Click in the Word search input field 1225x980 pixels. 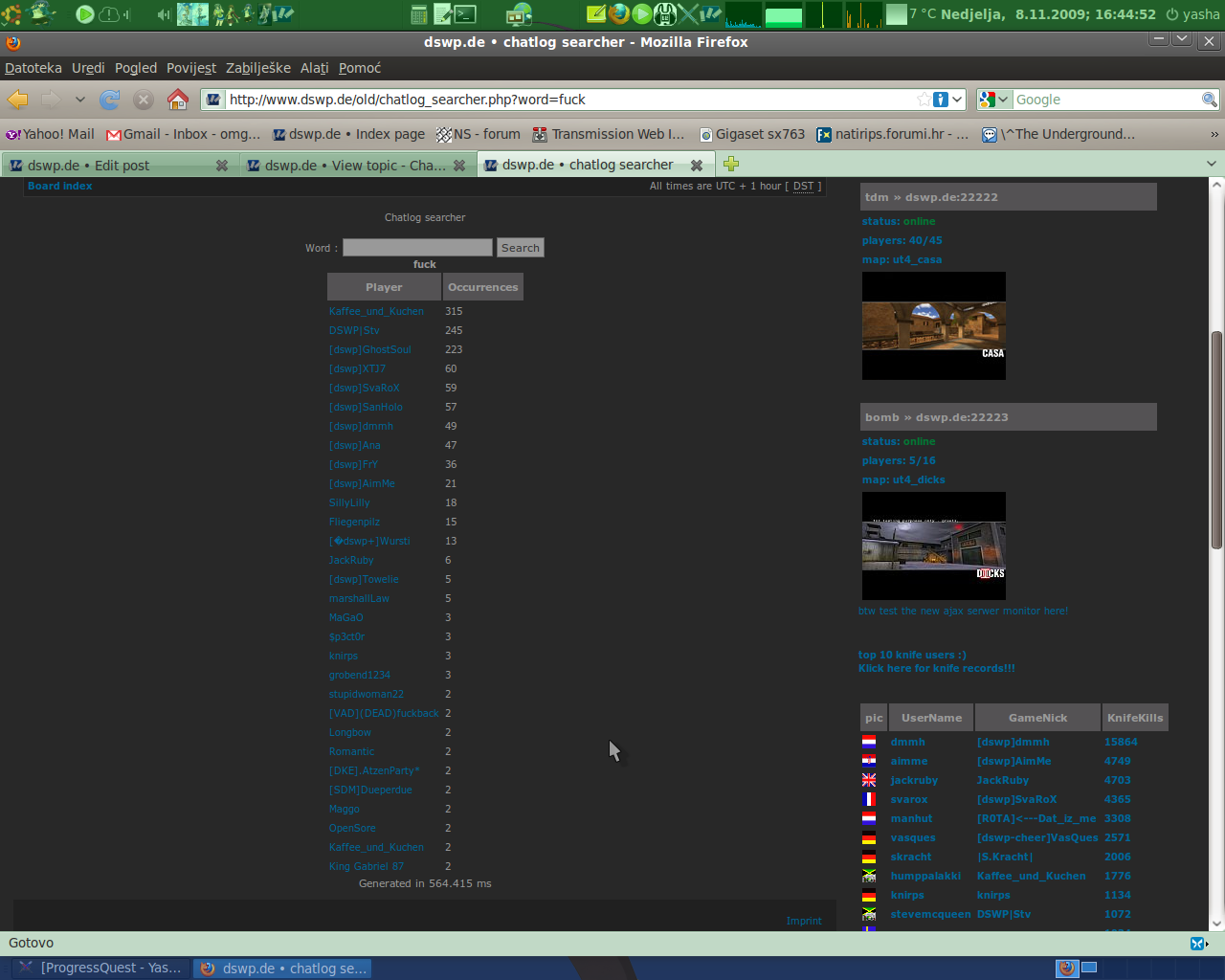(x=417, y=248)
